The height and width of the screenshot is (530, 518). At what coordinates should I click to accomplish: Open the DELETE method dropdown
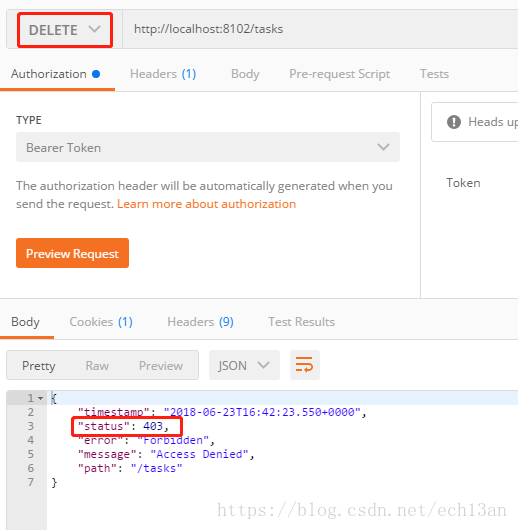tap(65, 30)
